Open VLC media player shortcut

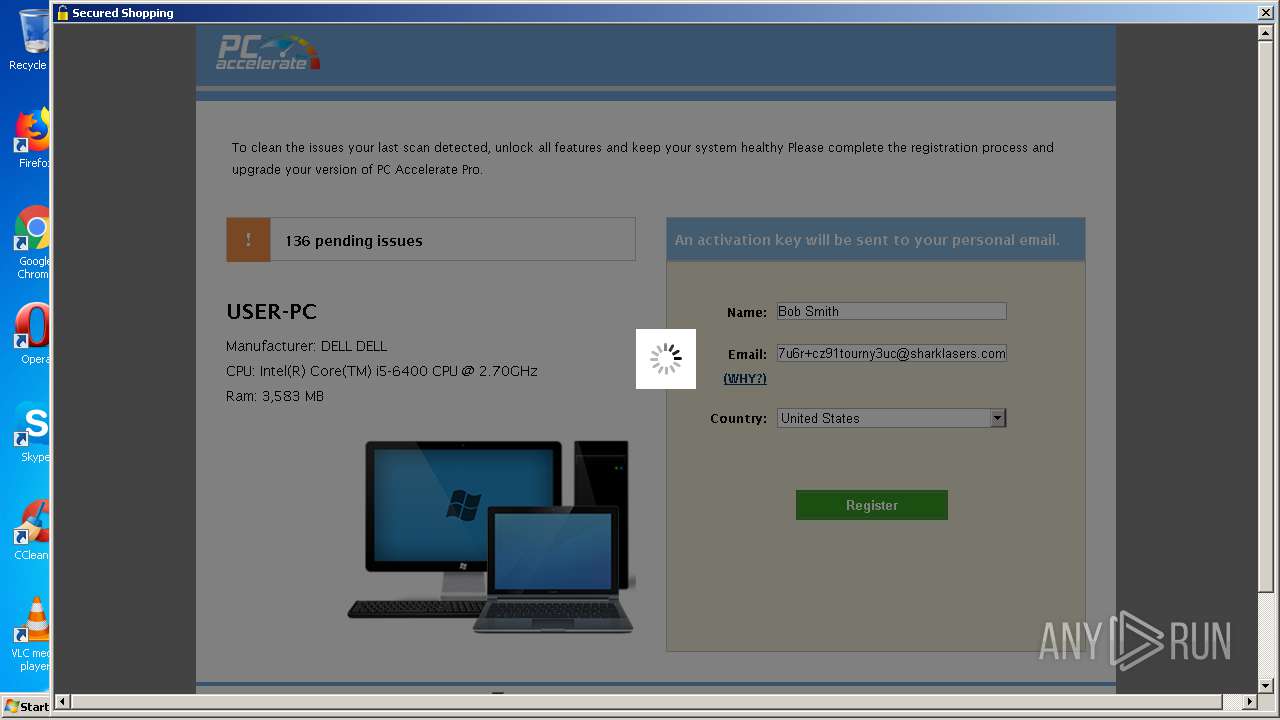(x=30, y=634)
